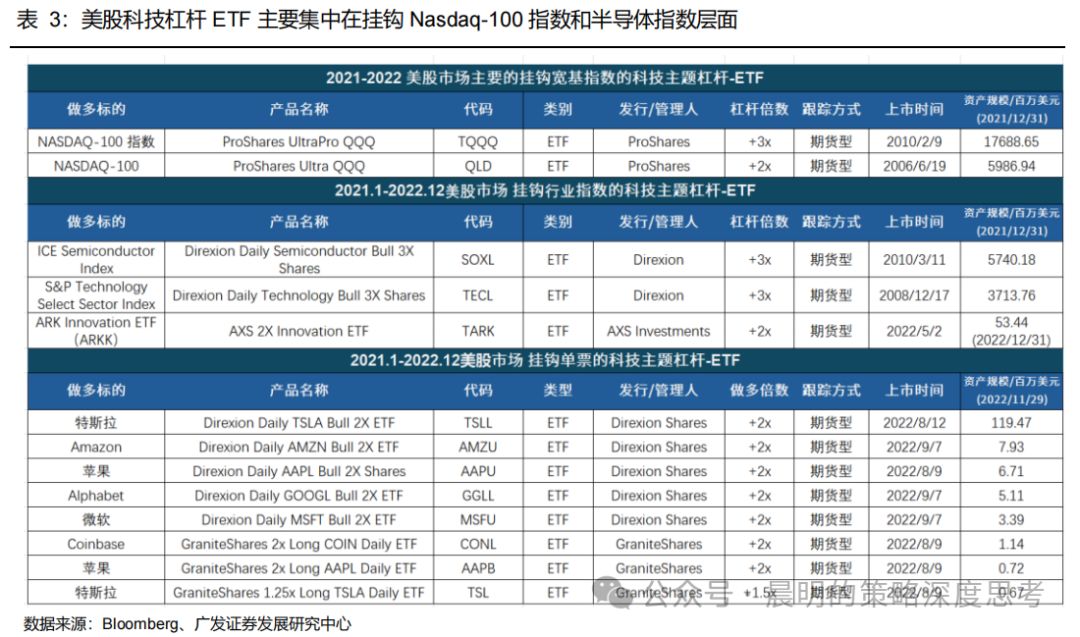
Task: Click the asset value 5986.94
Action: point(1011,166)
